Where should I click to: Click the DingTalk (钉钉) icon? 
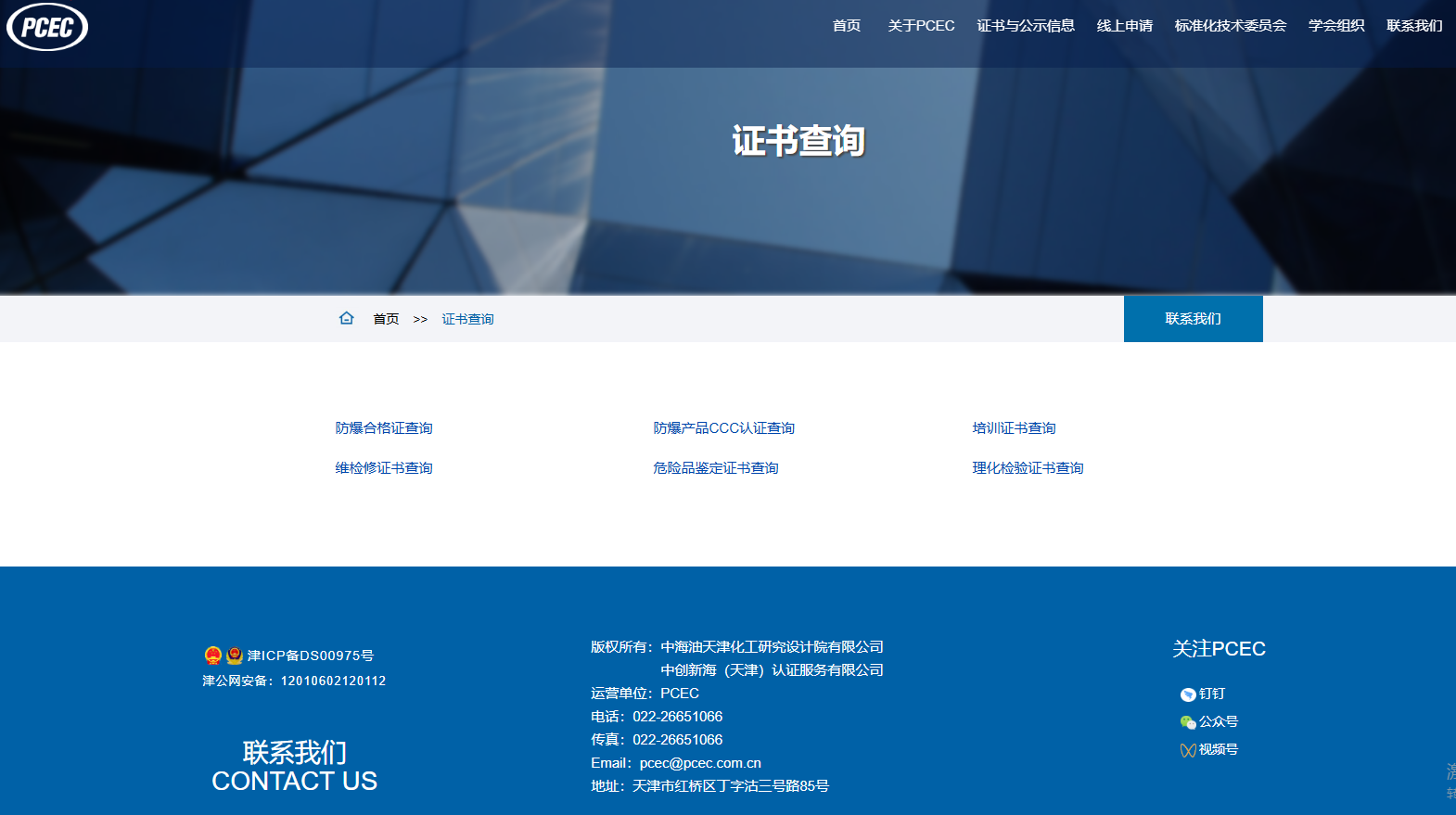pyautogui.click(x=1188, y=694)
